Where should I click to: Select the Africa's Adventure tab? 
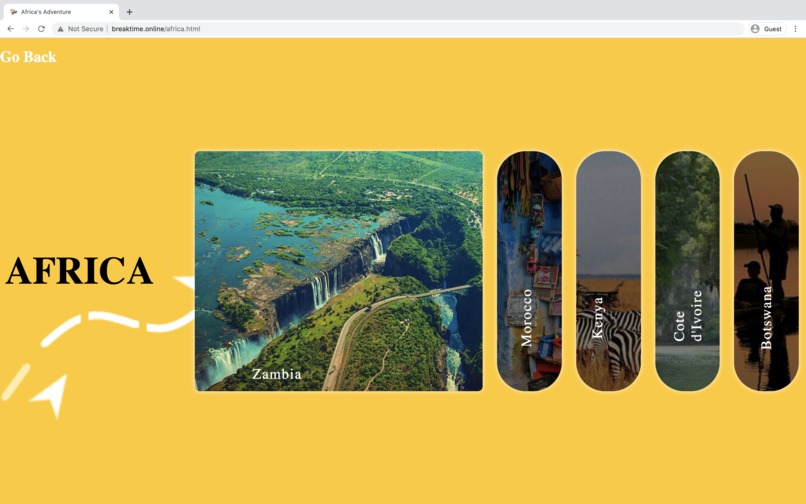point(61,12)
